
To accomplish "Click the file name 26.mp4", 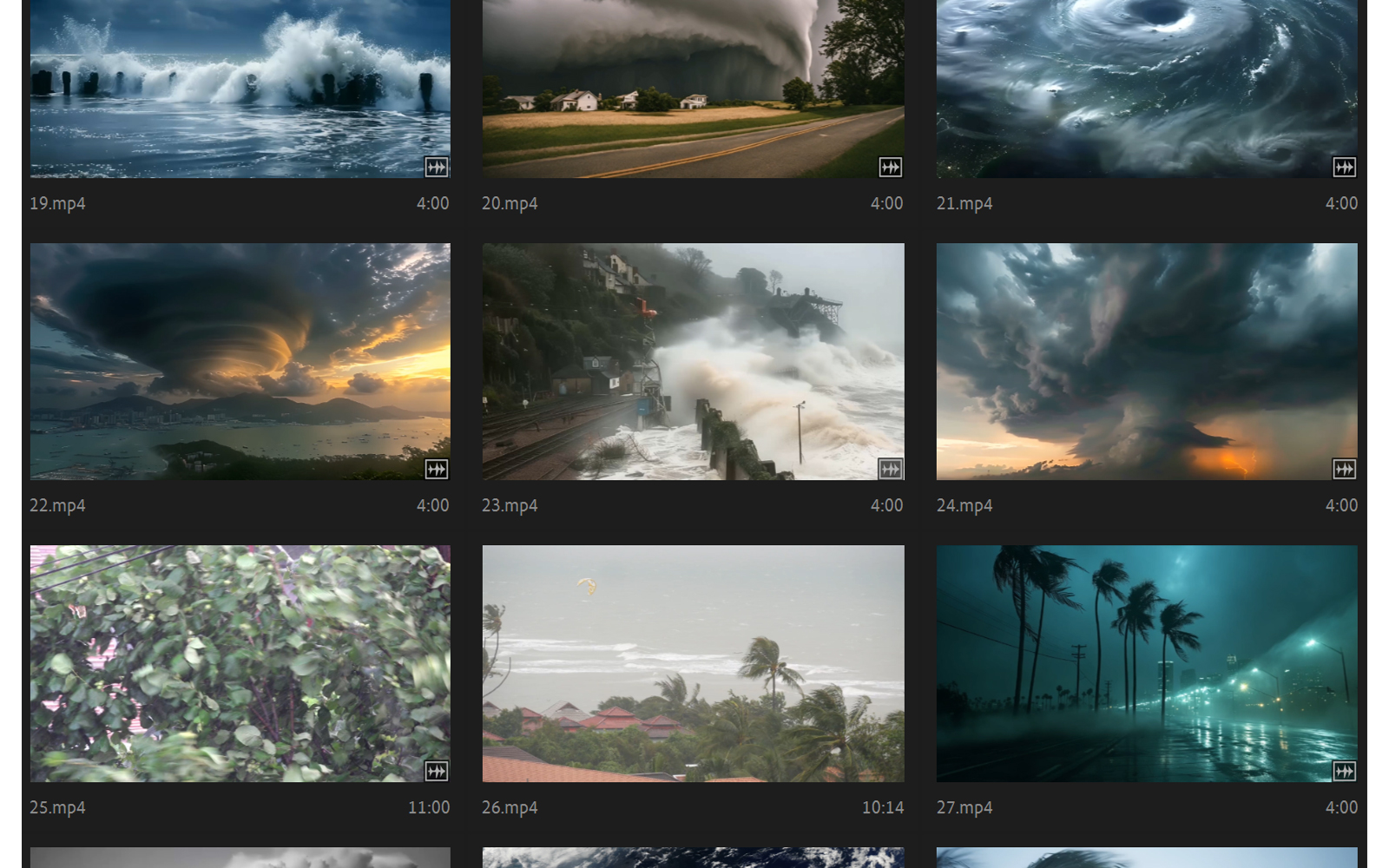I will [x=510, y=808].
